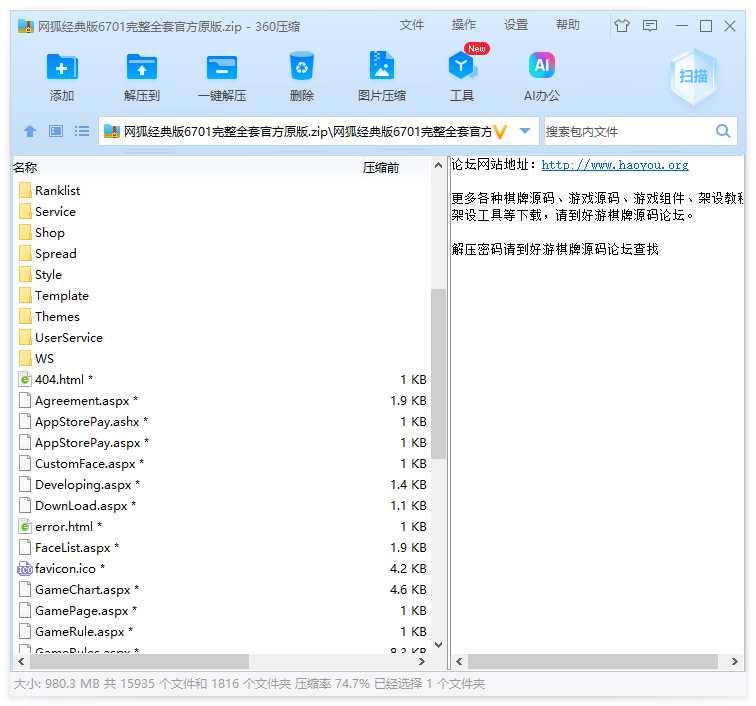Click the 添加 (Add) toolbar icon

point(62,67)
